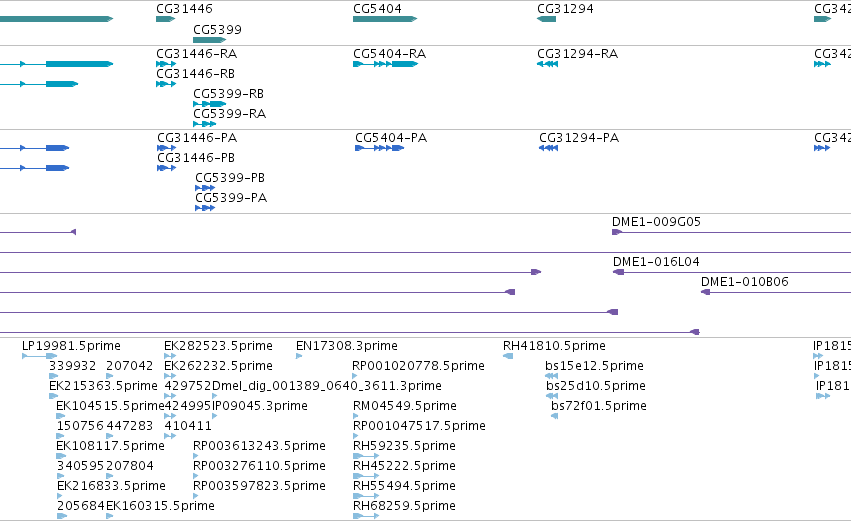Click protein label CG5399-PA

(231, 198)
